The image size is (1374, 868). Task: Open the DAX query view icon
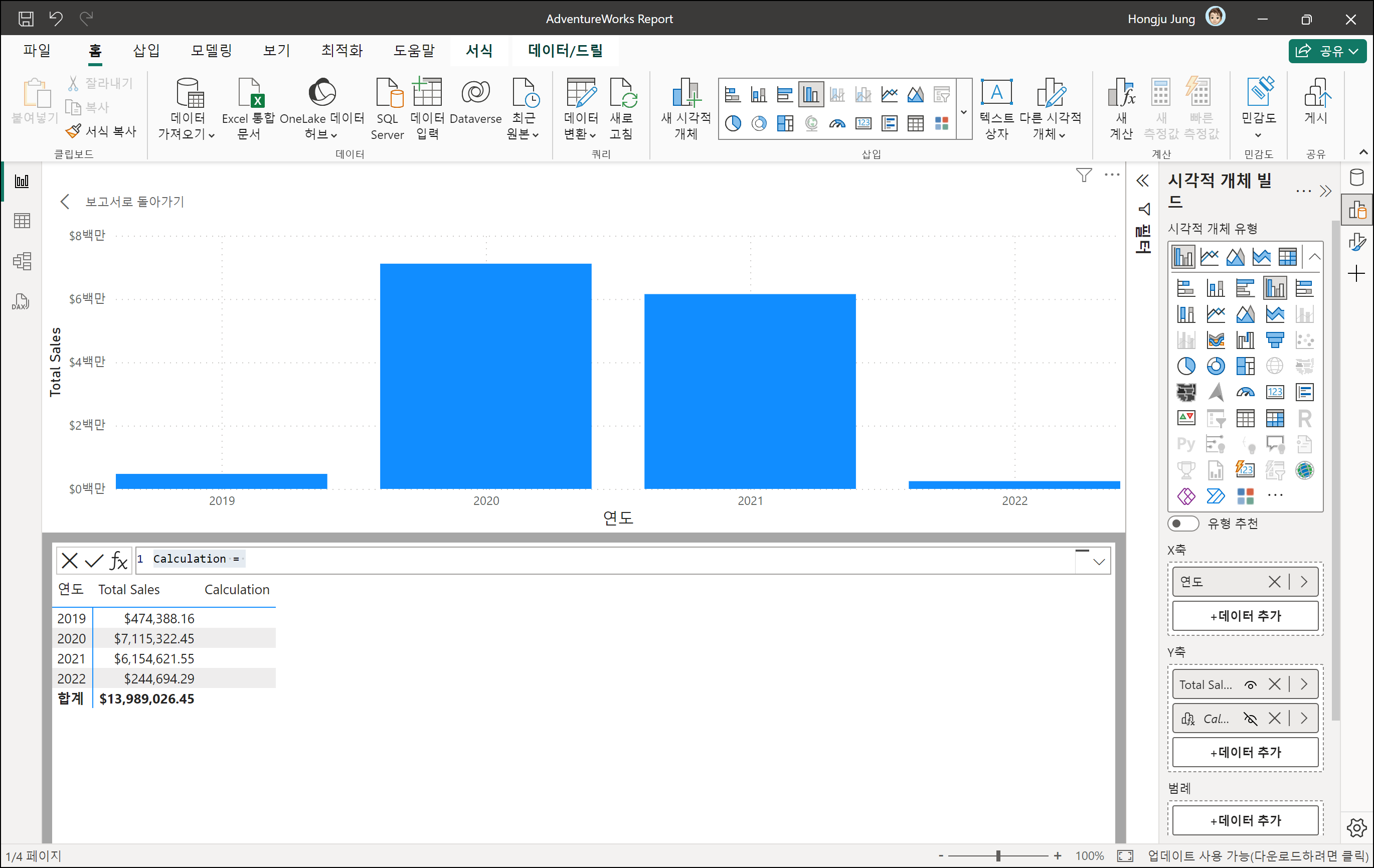tap(21, 301)
